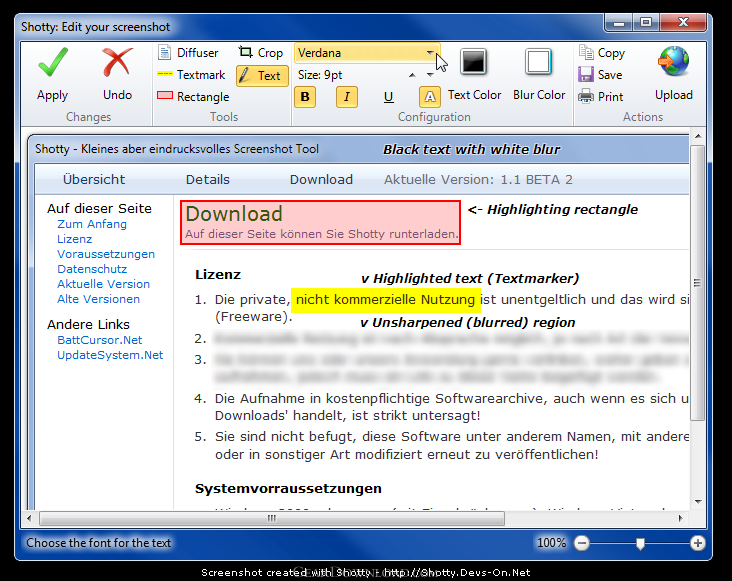
Task: Save the screenshot
Action: (600, 75)
